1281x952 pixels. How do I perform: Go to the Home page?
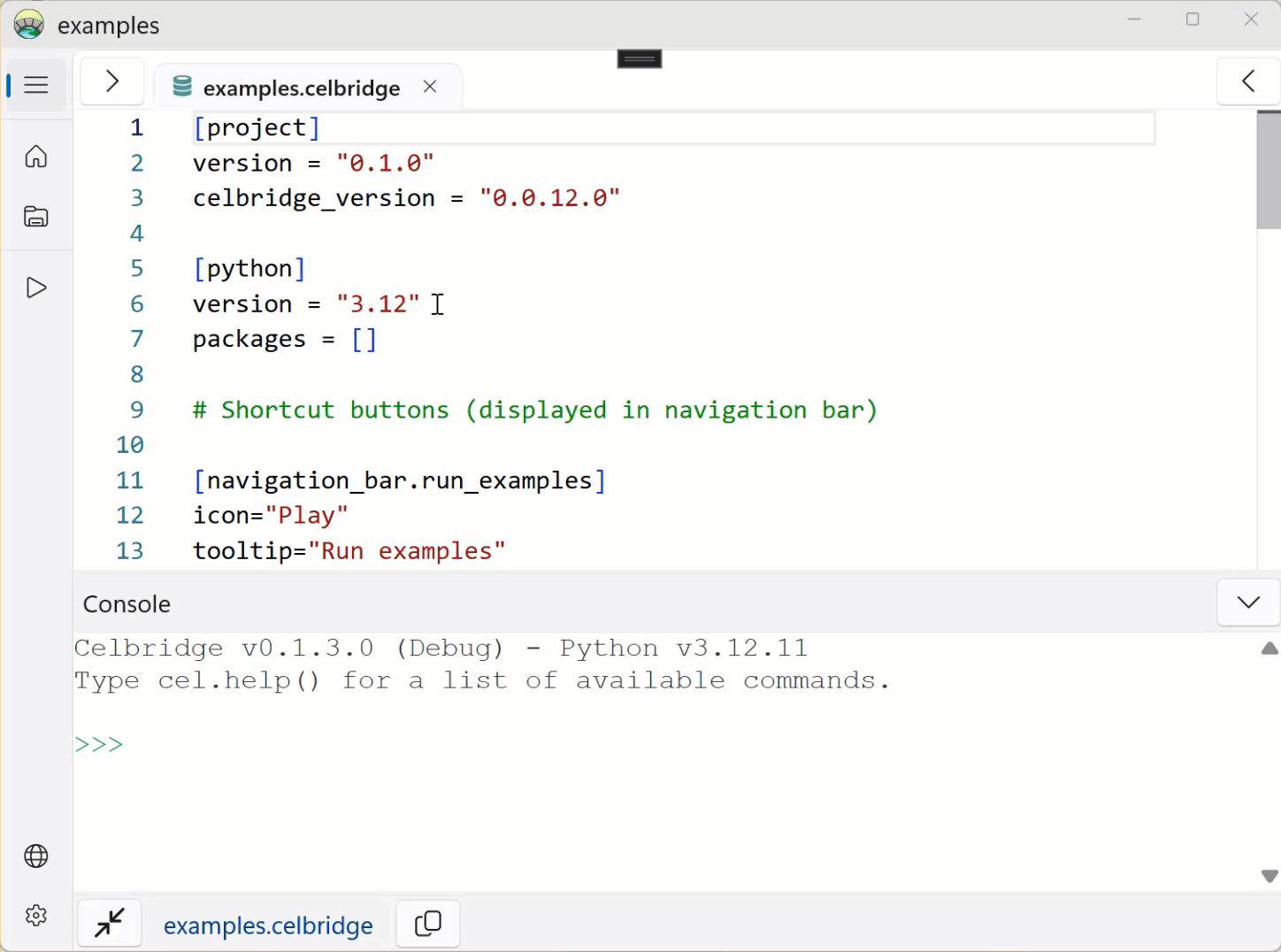pos(36,157)
